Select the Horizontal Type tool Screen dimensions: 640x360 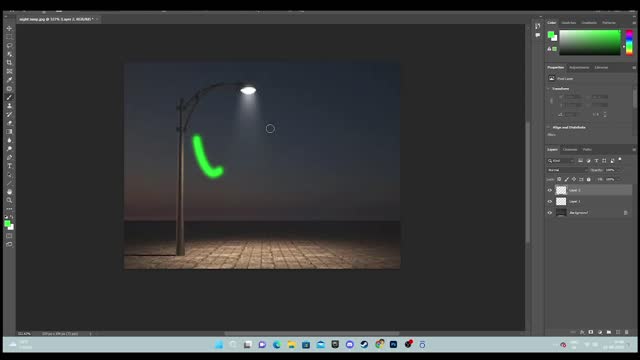[9, 166]
